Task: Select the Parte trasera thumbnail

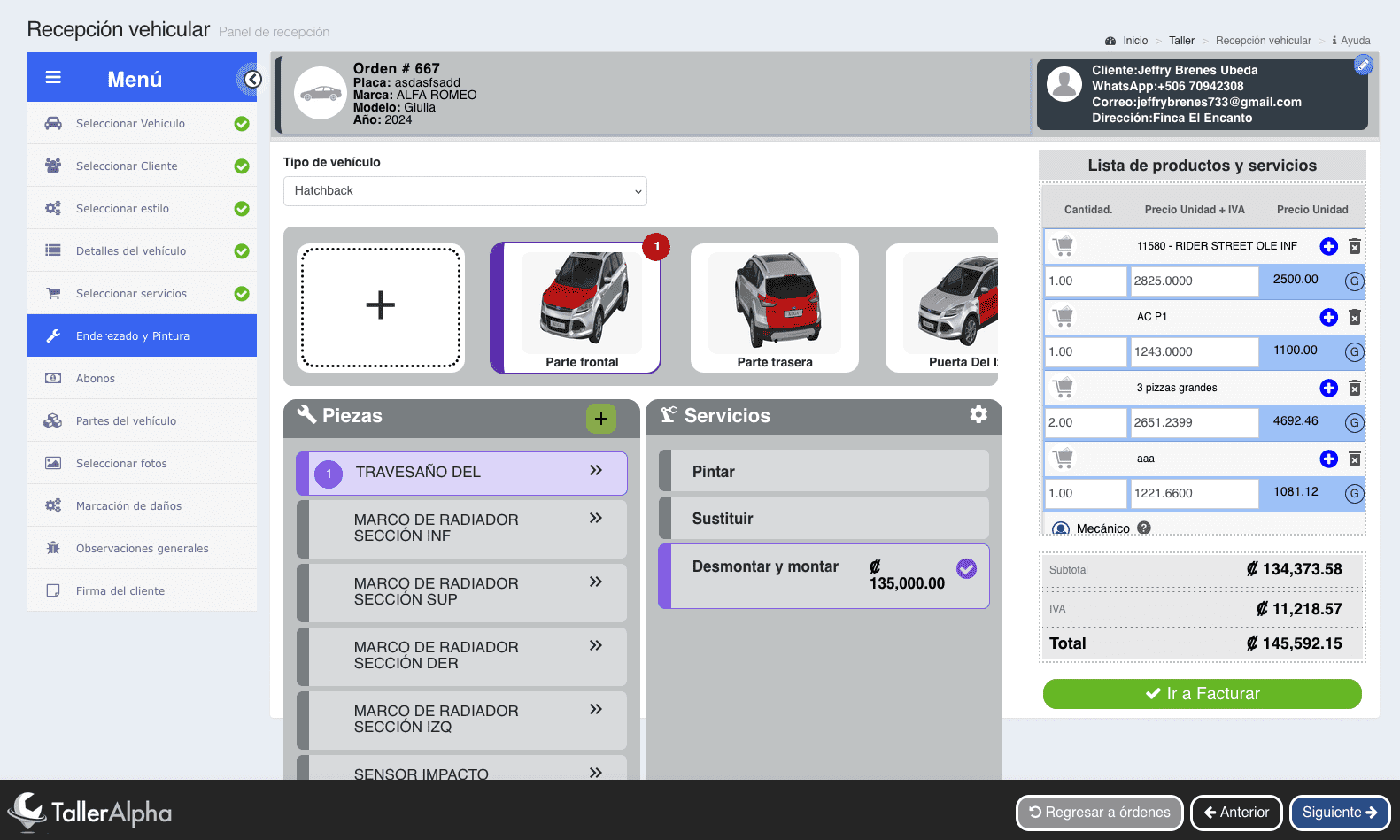Action: [774, 308]
